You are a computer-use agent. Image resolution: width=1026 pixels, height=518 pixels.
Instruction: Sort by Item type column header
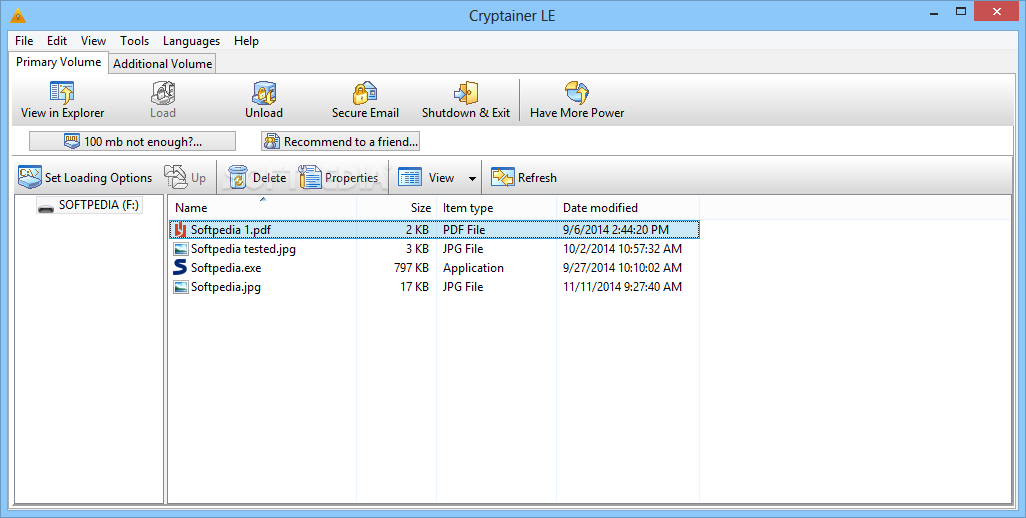tap(497, 207)
